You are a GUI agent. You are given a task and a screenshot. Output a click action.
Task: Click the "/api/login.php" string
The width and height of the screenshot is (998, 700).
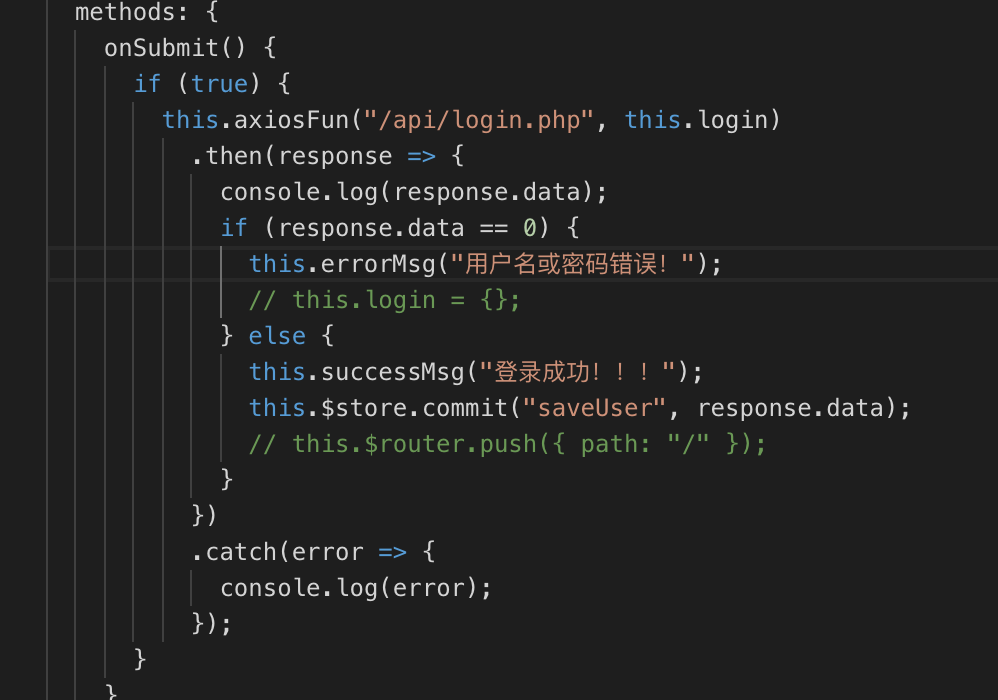(479, 120)
